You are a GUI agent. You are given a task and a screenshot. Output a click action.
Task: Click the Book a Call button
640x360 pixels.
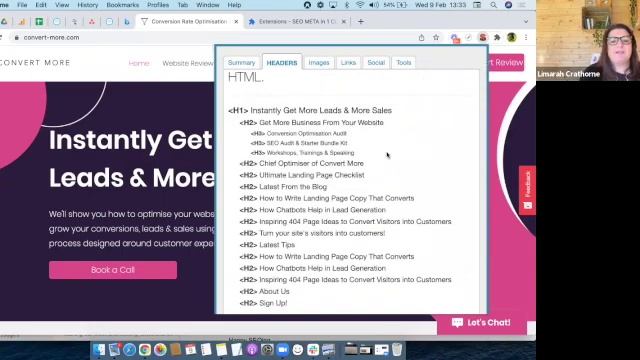113,270
